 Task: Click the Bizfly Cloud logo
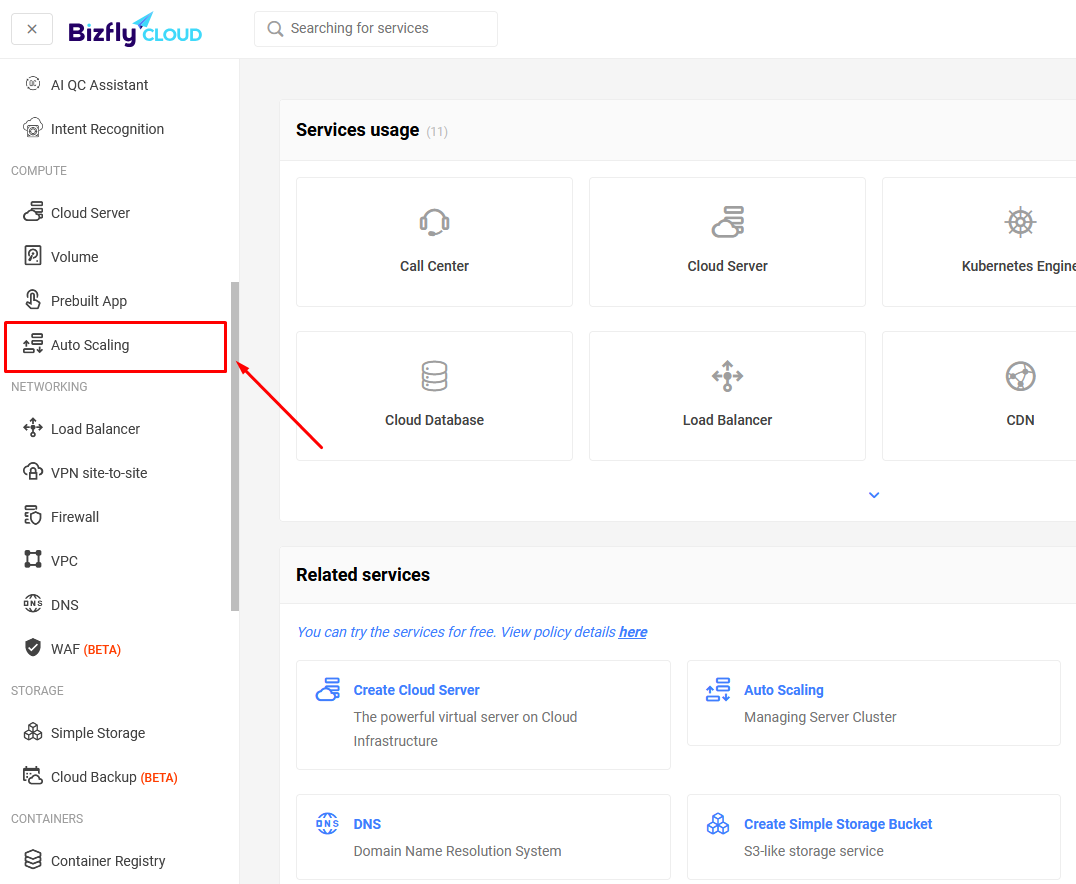(135, 30)
